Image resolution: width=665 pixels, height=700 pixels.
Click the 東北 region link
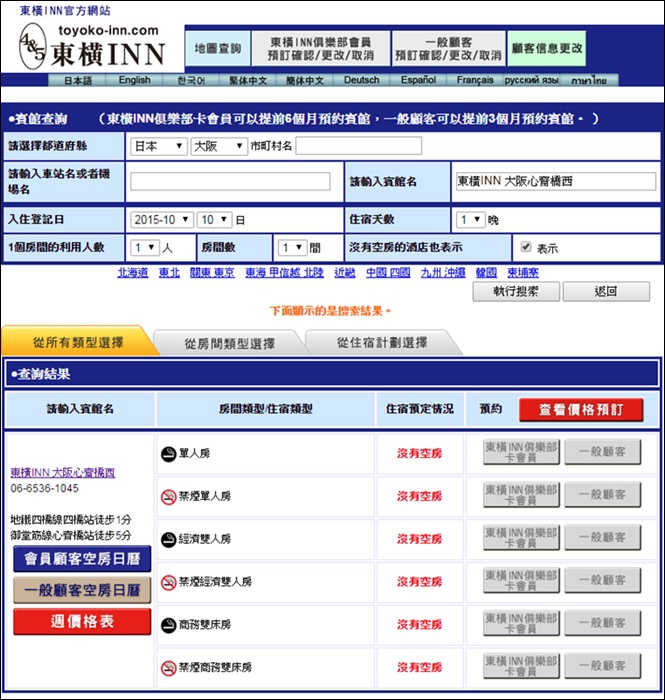click(170, 272)
